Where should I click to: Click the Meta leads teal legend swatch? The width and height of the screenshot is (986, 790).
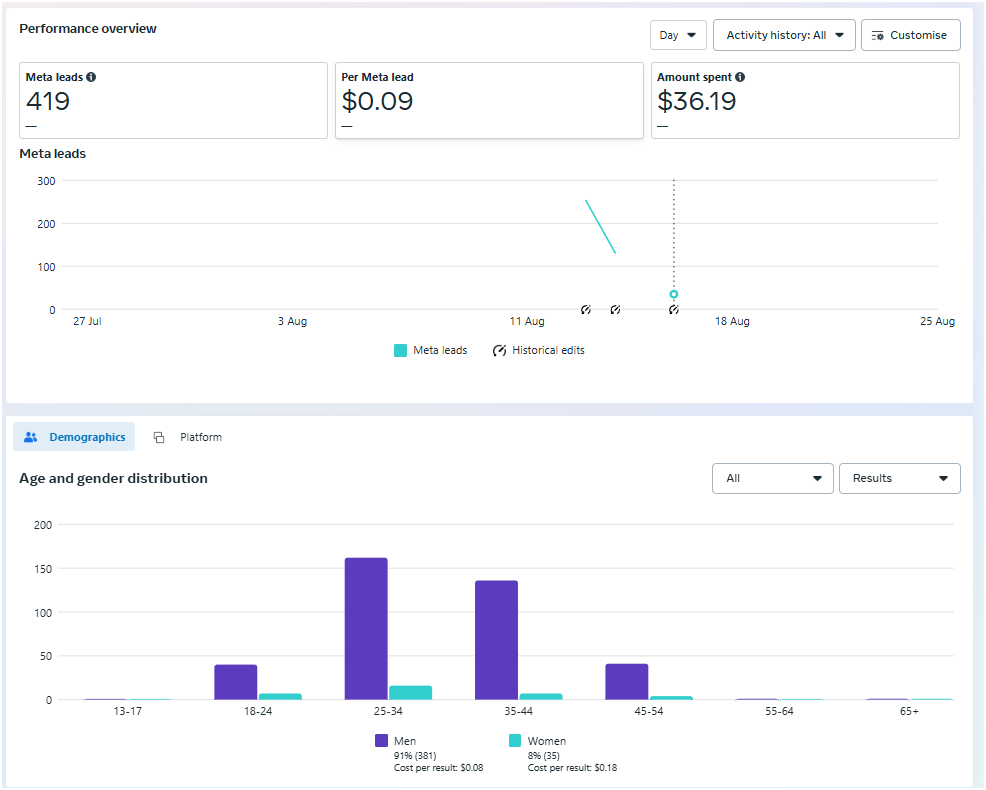pyautogui.click(x=401, y=351)
